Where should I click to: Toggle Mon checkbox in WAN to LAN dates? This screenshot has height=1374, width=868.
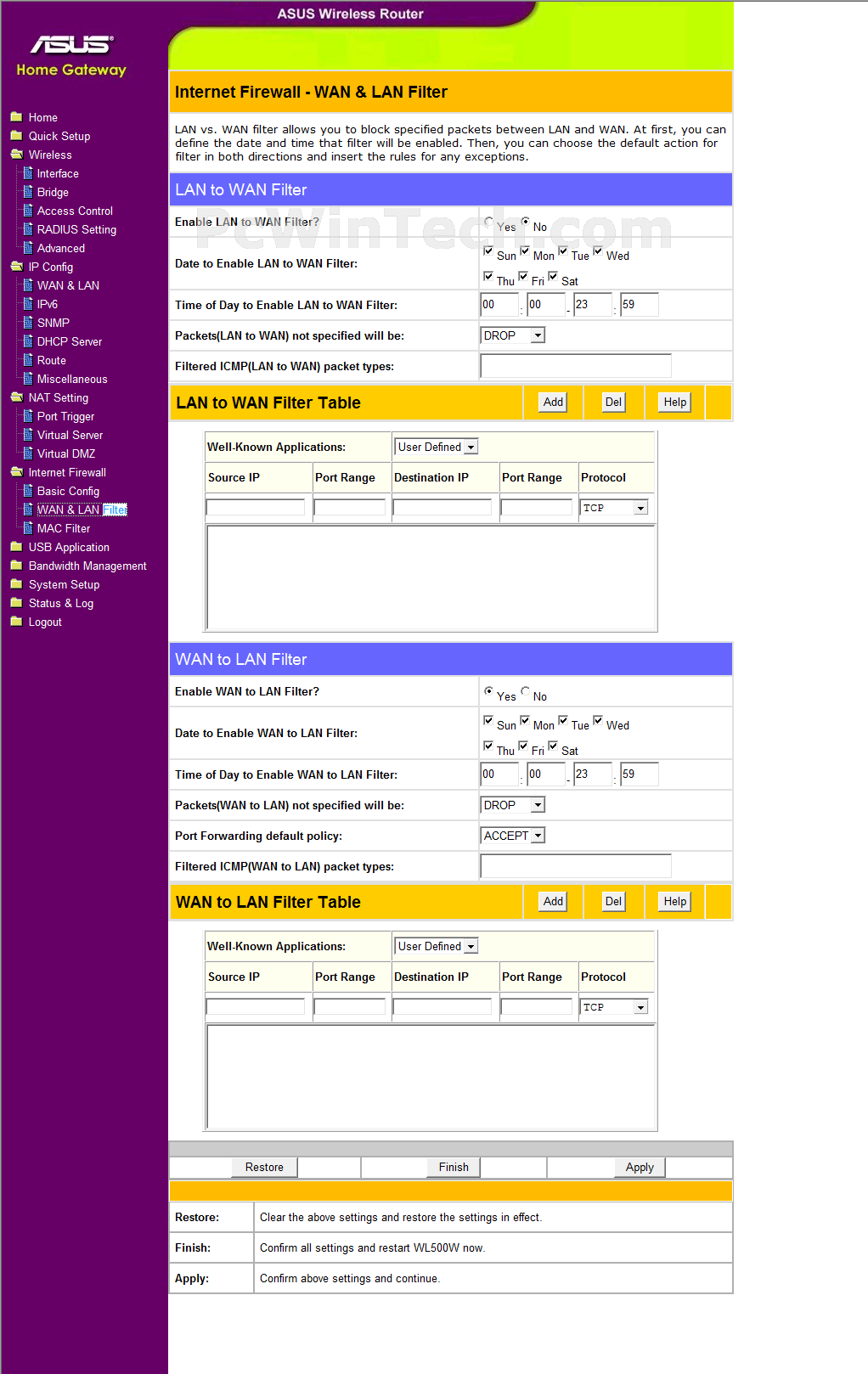pos(525,720)
